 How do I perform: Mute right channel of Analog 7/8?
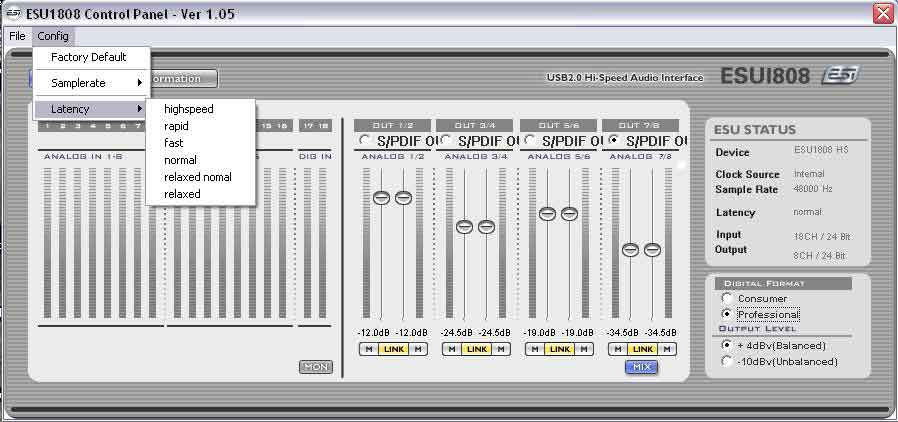667,349
